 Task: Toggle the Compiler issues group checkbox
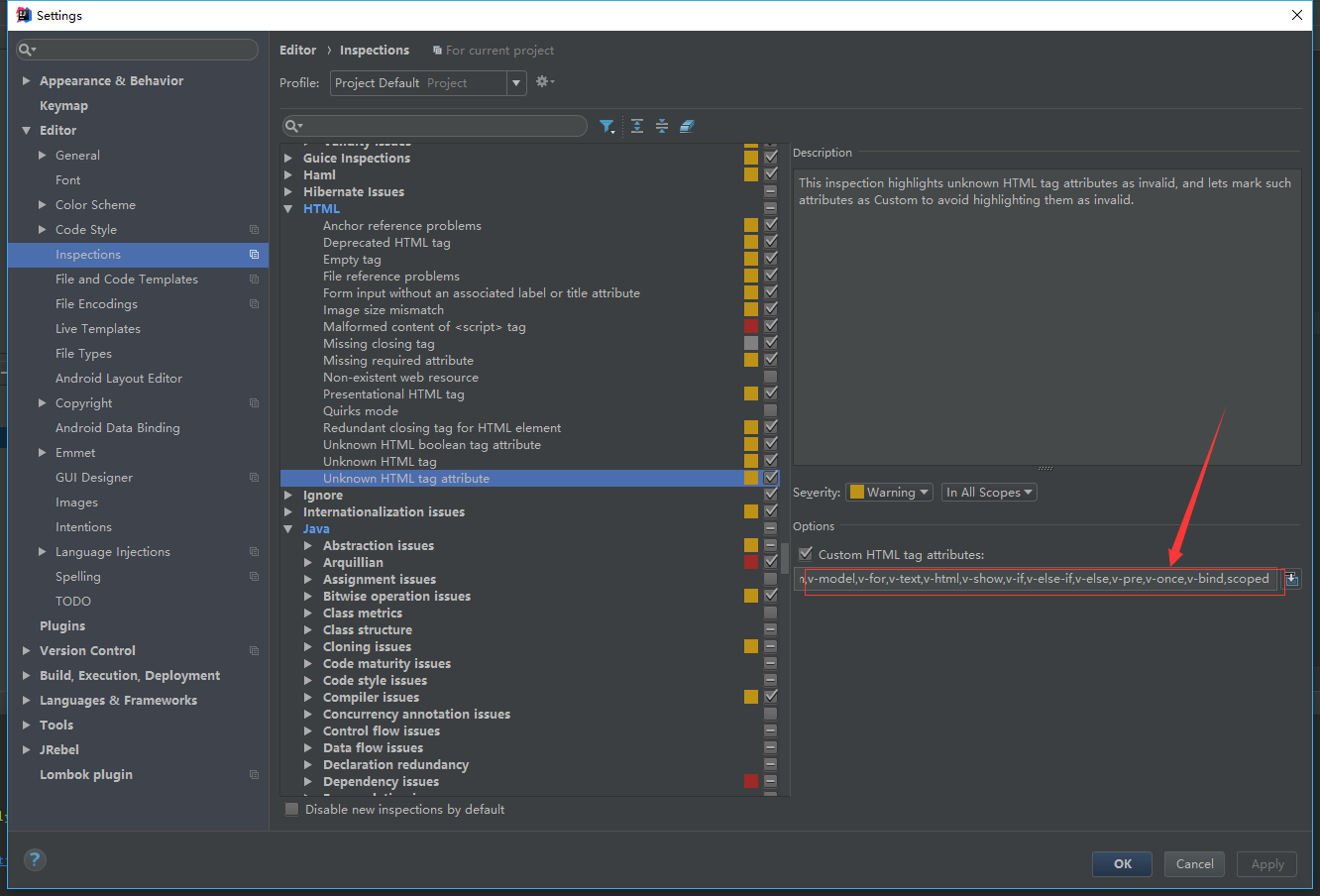(771, 697)
